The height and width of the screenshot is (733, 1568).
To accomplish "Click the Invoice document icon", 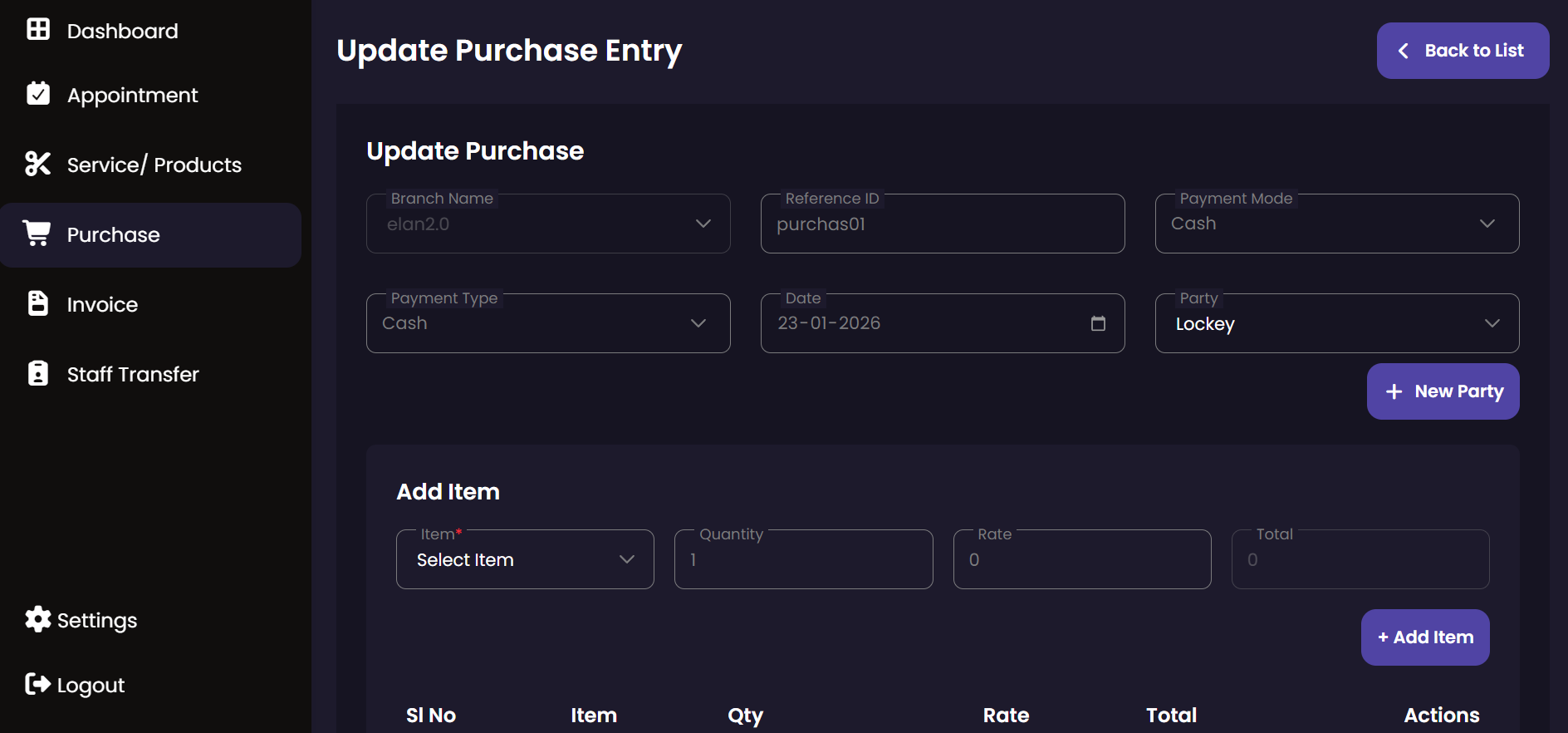I will coord(38,303).
